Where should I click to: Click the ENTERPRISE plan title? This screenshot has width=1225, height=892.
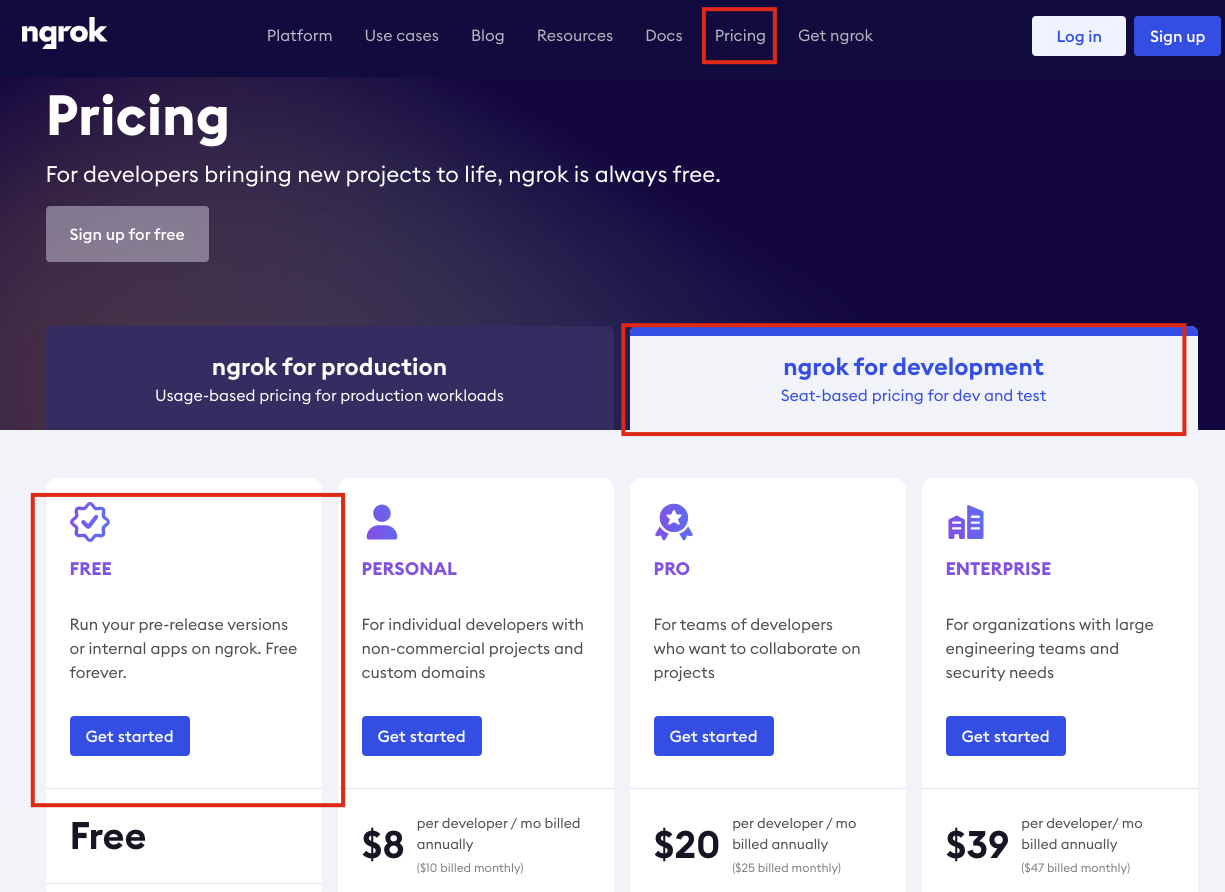(x=999, y=568)
